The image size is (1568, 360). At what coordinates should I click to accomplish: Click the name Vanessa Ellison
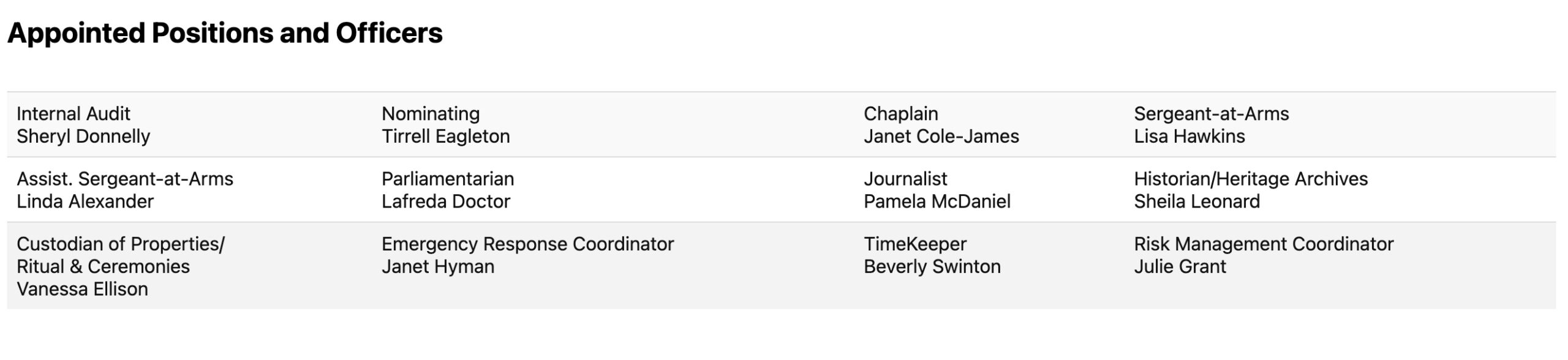[x=82, y=290]
